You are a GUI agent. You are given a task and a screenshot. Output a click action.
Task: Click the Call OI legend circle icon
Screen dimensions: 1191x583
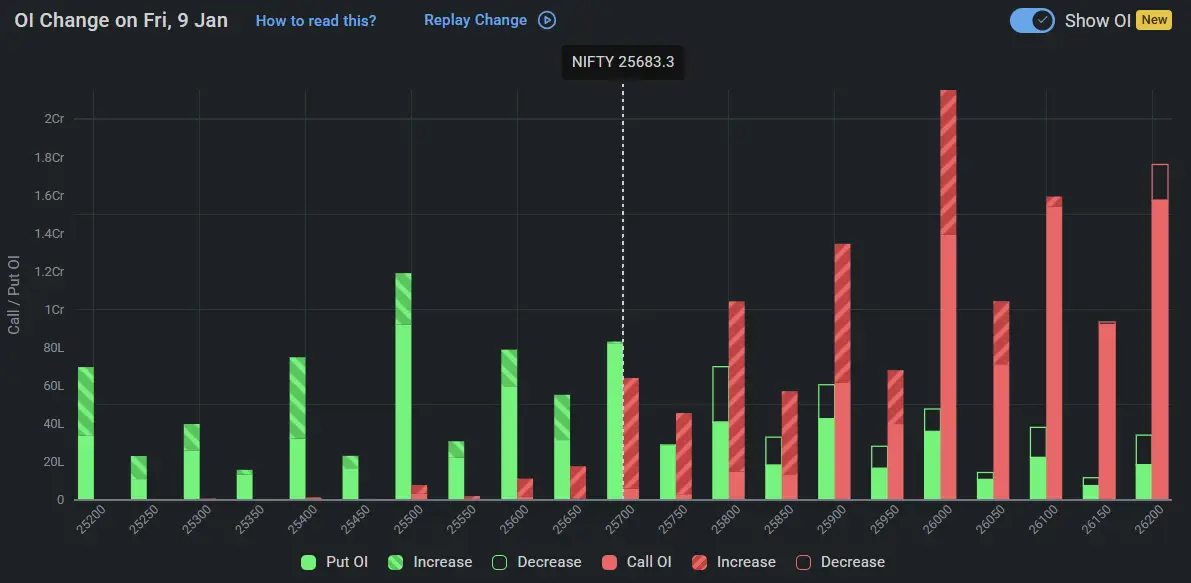pyautogui.click(x=611, y=561)
